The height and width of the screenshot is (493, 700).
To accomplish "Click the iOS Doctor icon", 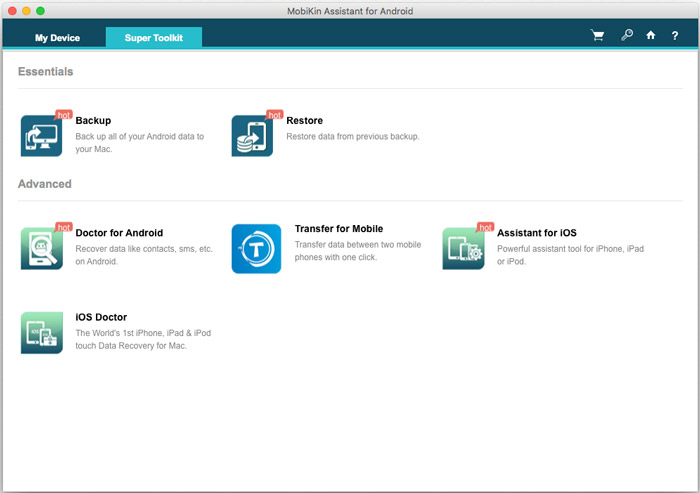I will click(x=42, y=333).
